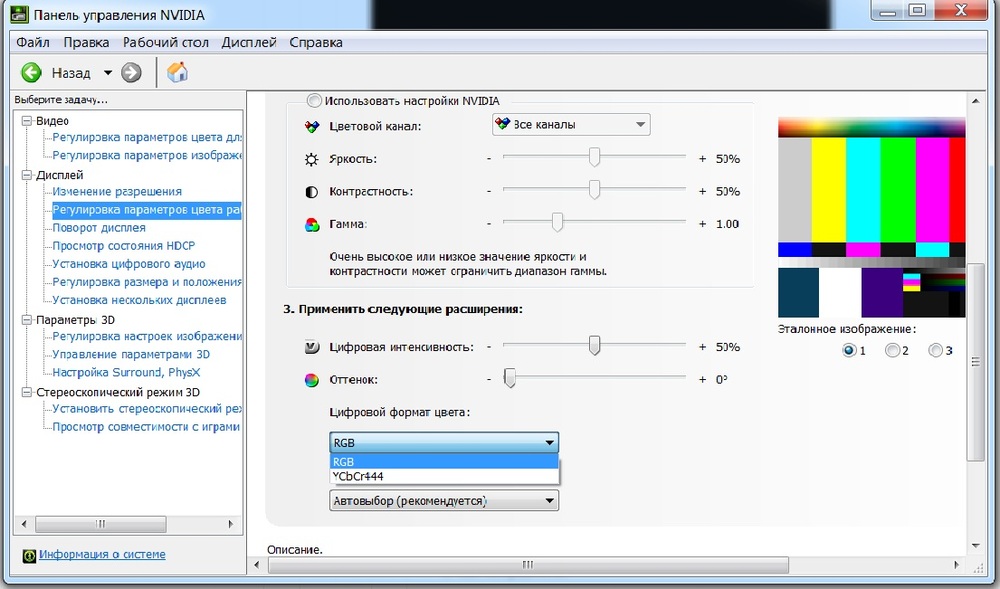
Task: Open the Back button history dropdown arrow
Action: (x=108, y=73)
